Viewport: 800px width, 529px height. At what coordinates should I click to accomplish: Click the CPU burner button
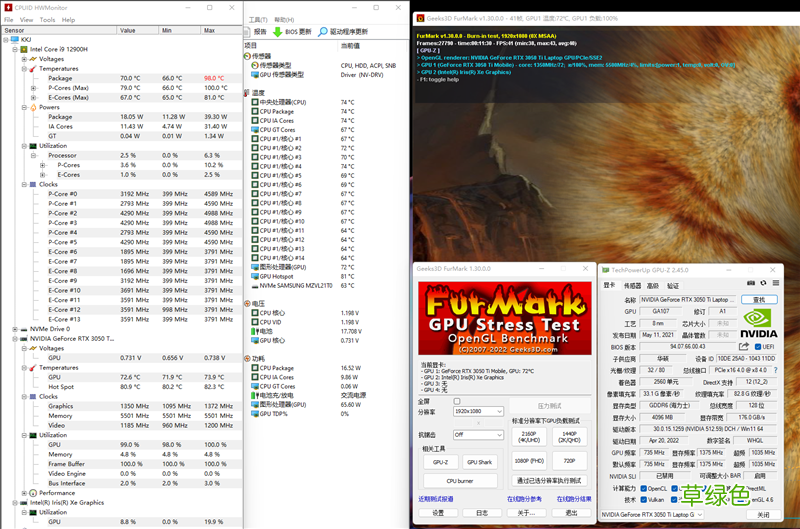pyautogui.click(x=459, y=481)
